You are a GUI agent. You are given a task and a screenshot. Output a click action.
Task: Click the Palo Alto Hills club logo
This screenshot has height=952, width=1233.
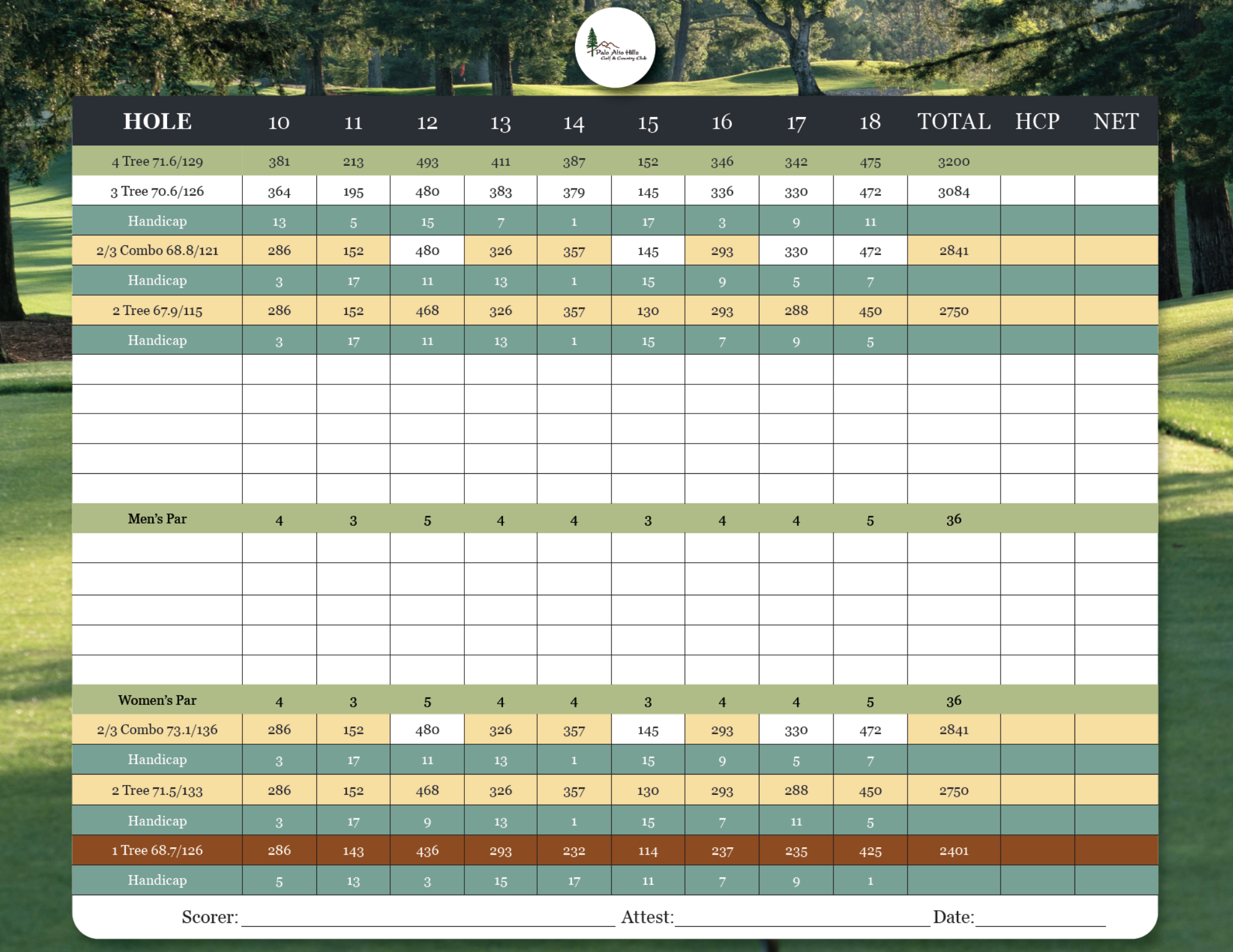[615, 47]
